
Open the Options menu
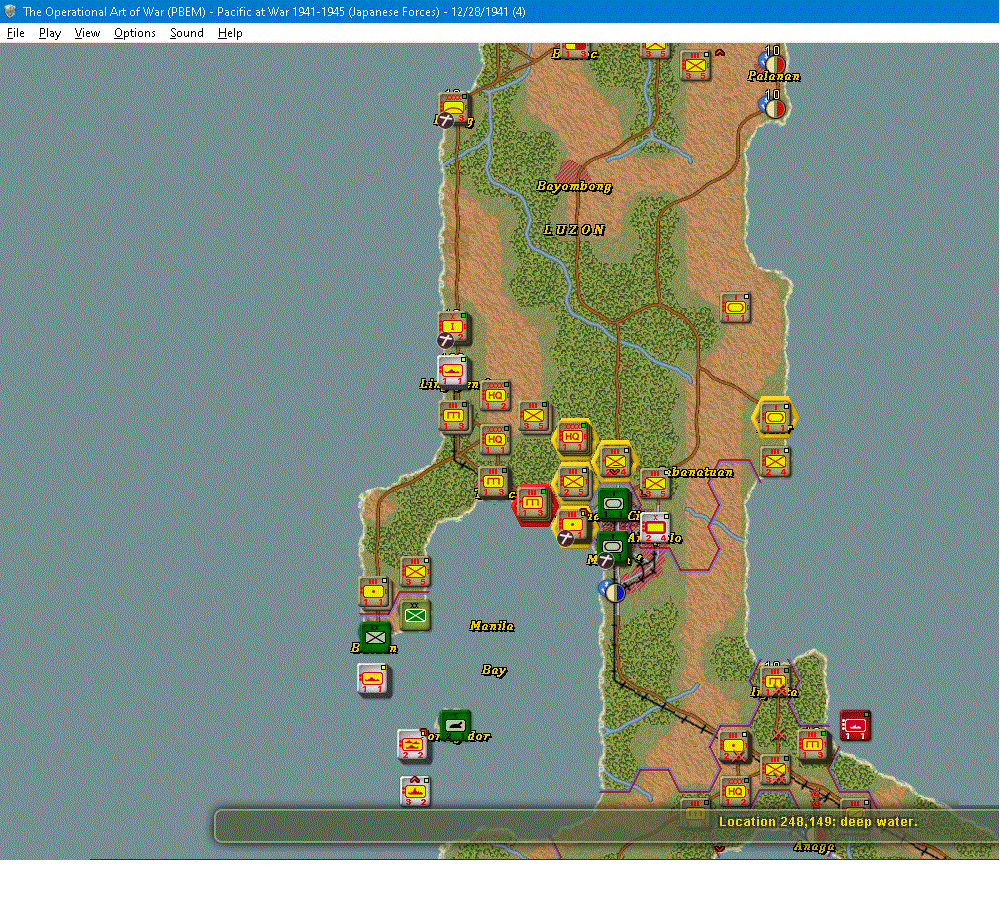[135, 33]
